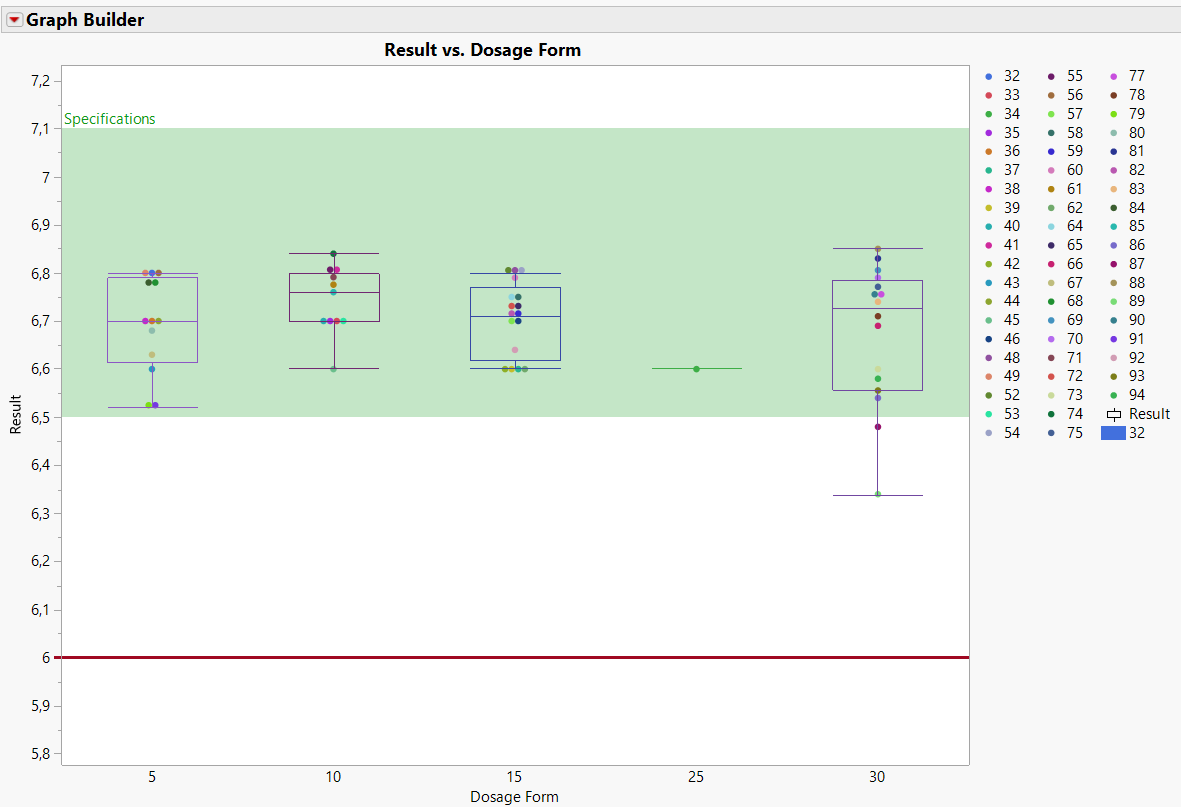Click the chart title Result vs. Dosage Form
This screenshot has height=807, width=1181.
click(482, 50)
